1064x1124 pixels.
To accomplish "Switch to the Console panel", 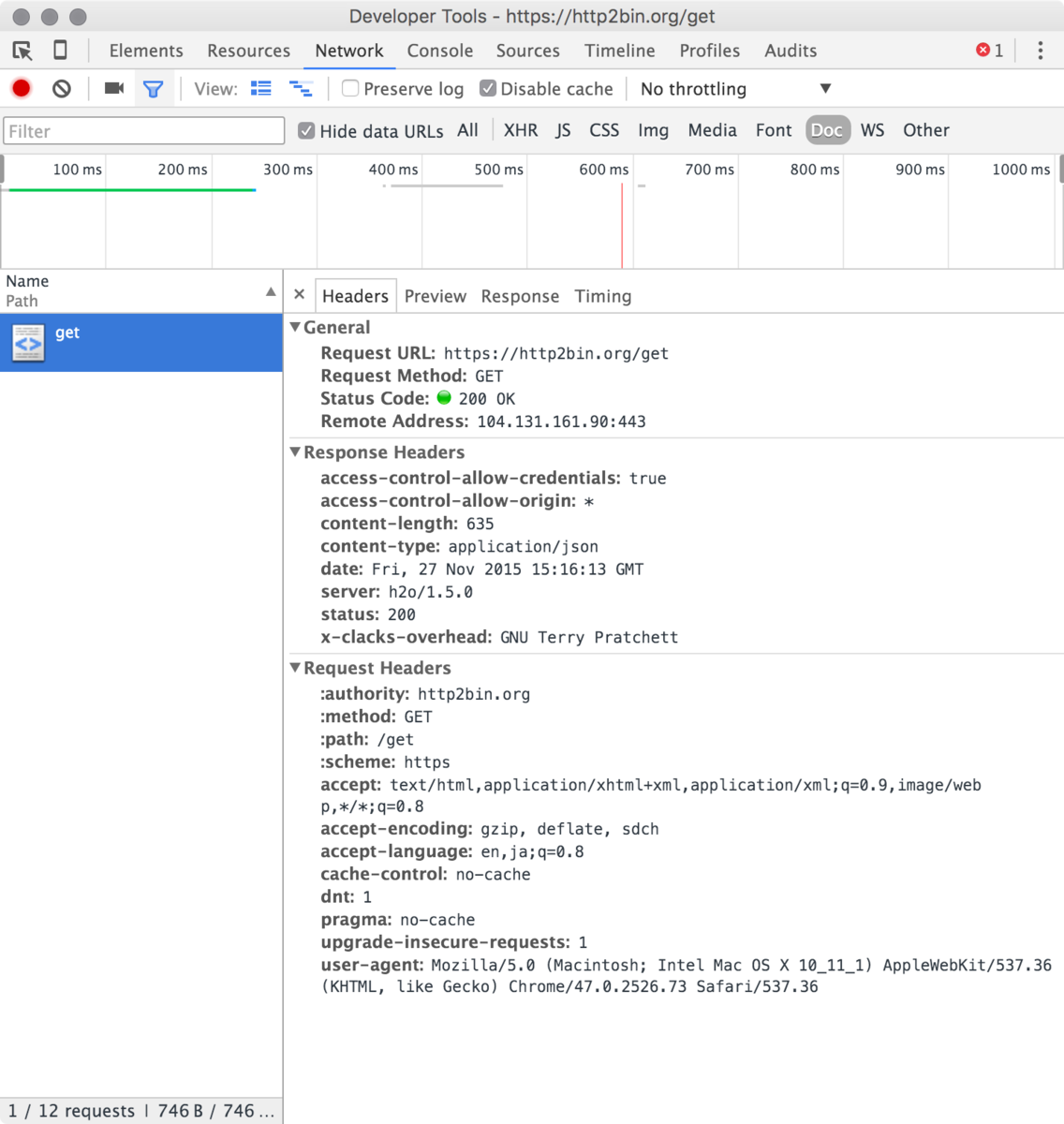I will 439,51.
